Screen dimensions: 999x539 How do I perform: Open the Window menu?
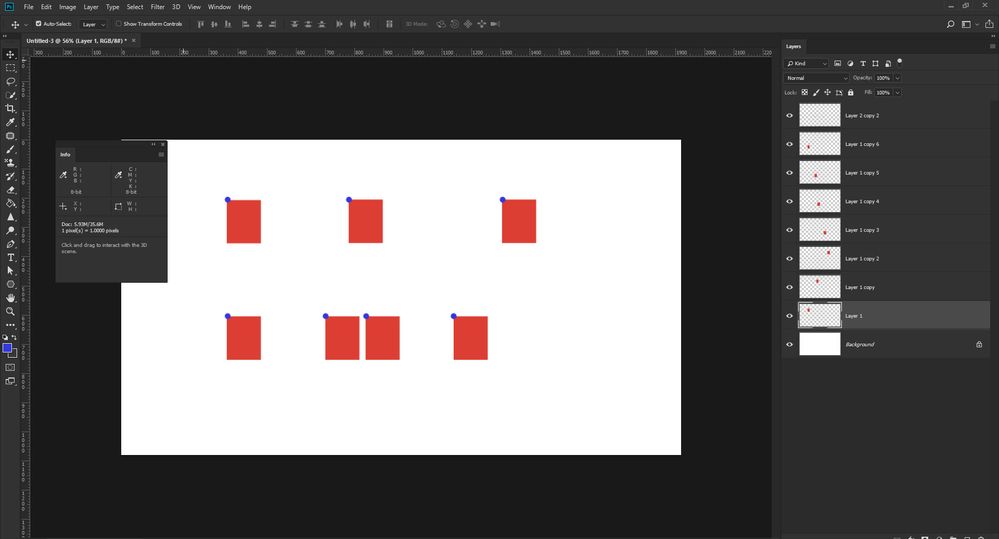click(219, 7)
